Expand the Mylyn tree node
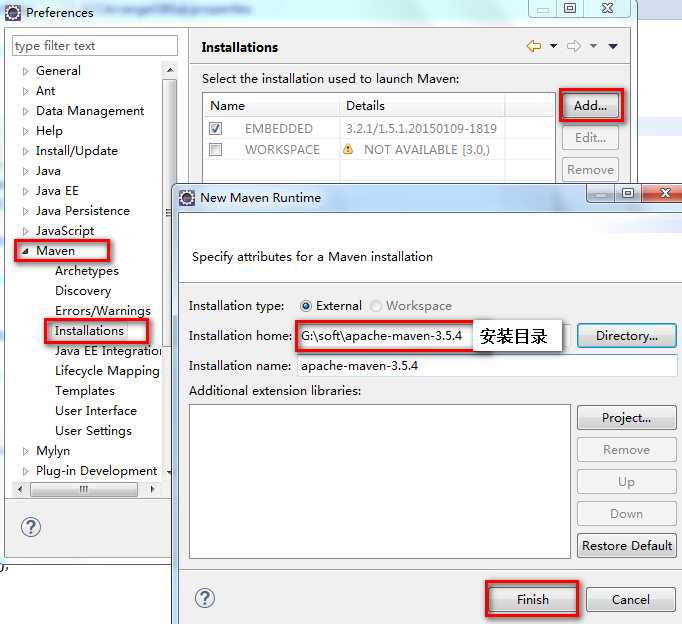Screen dimensions: 682x624 click(25, 451)
